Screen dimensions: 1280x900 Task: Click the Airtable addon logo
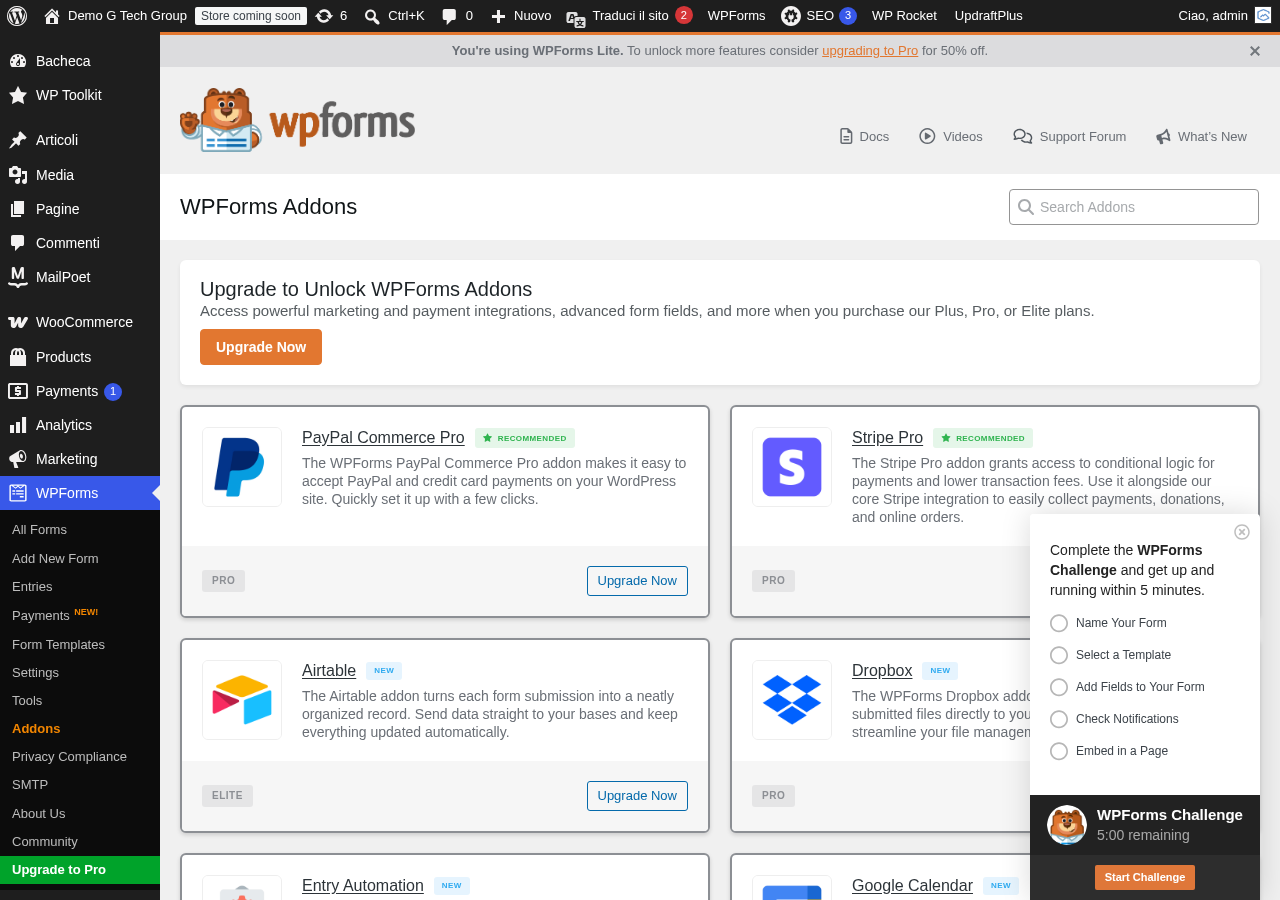242,700
